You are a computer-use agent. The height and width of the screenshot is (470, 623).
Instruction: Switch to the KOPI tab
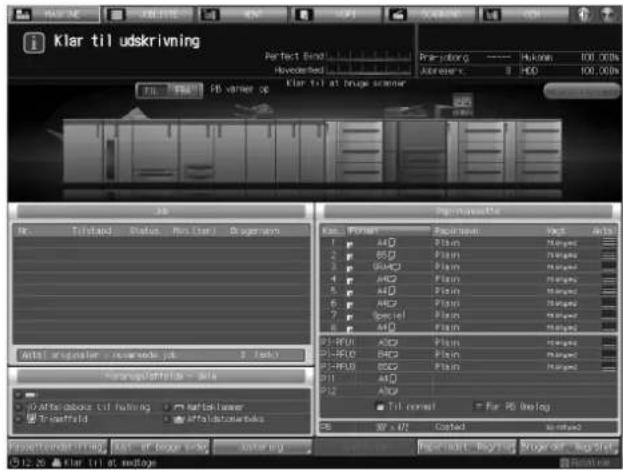(x=337, y=15)
